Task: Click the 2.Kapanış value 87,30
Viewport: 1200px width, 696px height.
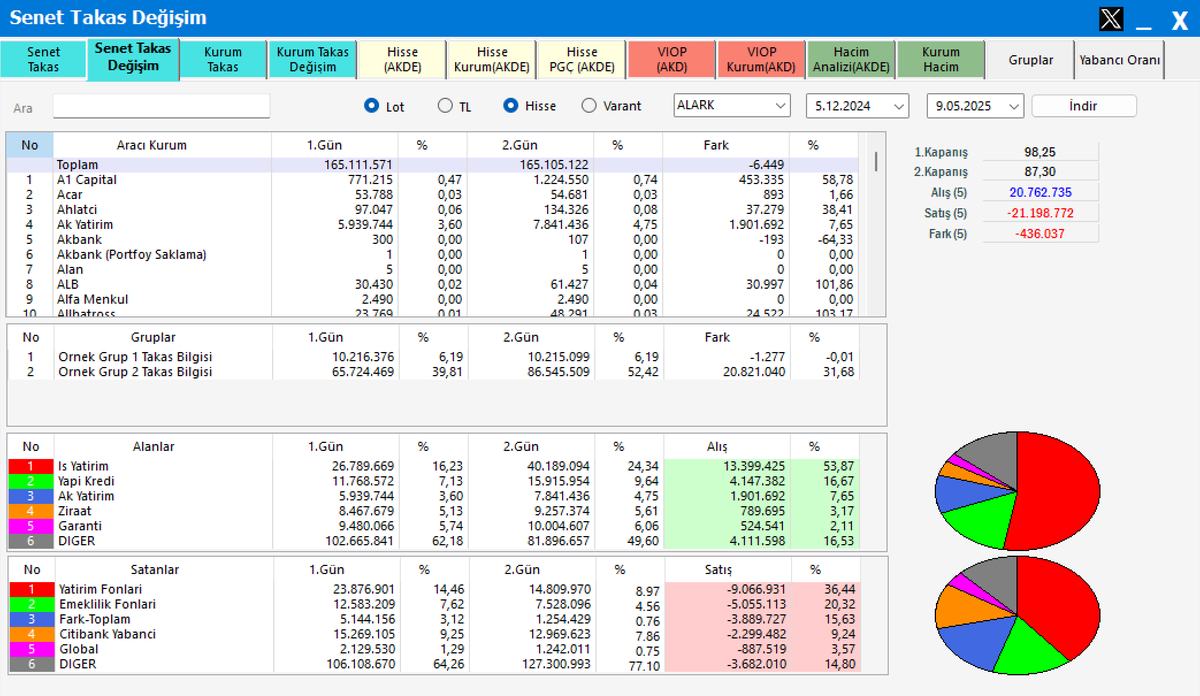Action: [x=1040, y=172]
